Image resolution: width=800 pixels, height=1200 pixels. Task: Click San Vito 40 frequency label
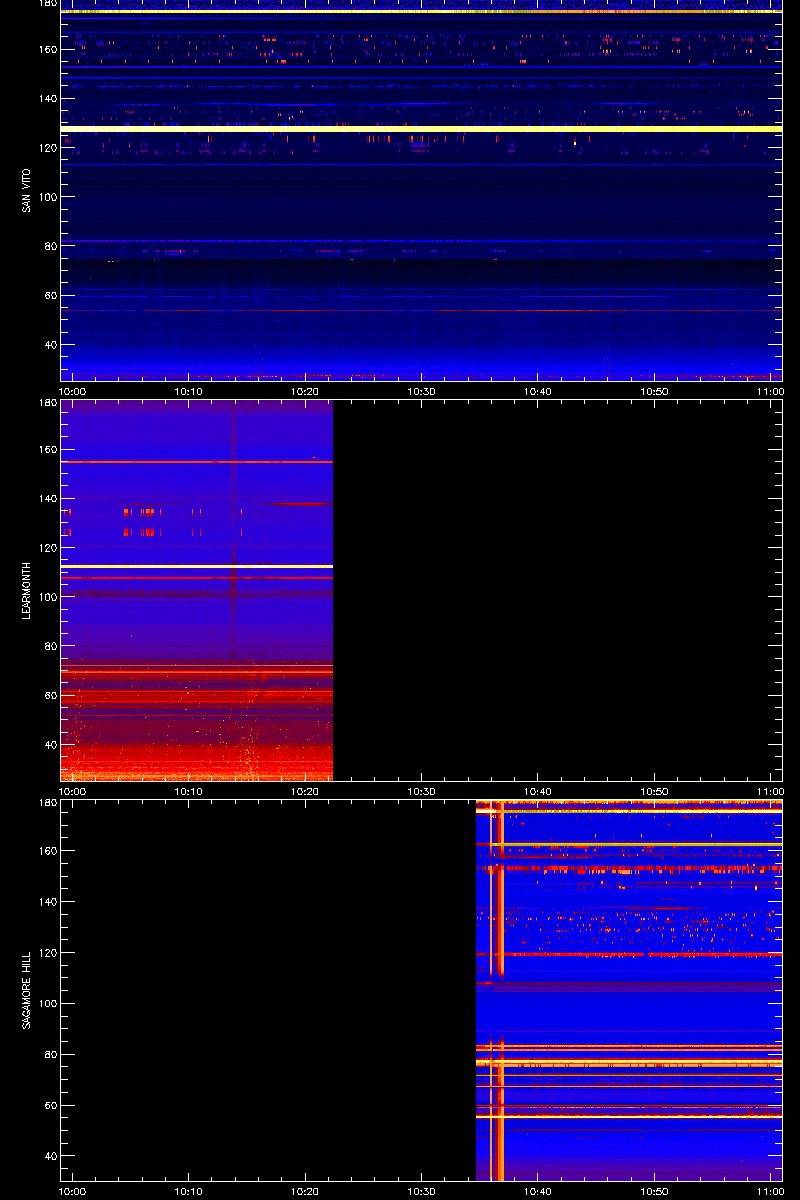49,345
